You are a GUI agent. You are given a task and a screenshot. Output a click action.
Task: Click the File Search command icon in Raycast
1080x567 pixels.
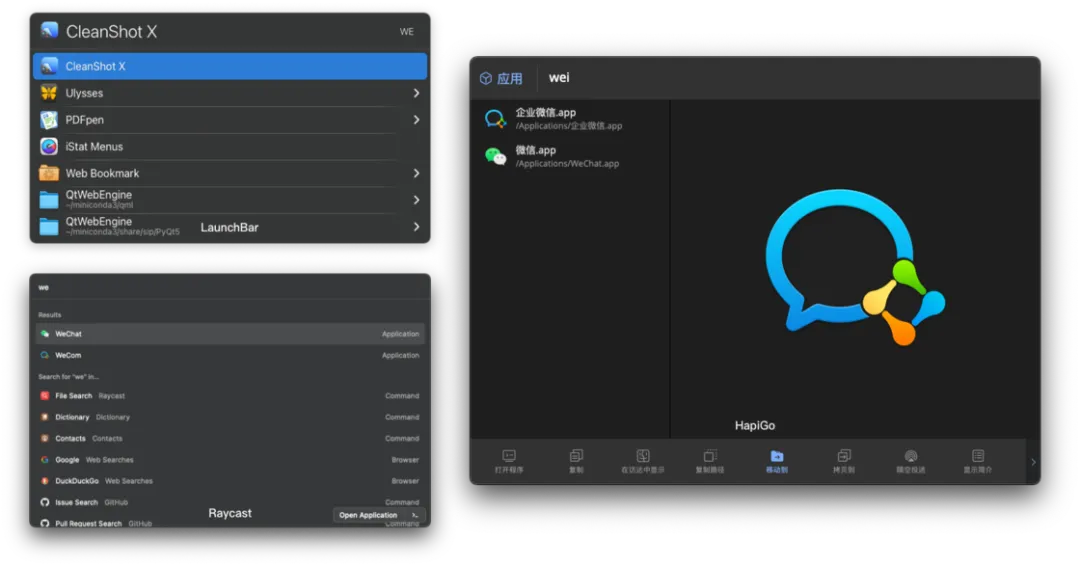point(45,395)
